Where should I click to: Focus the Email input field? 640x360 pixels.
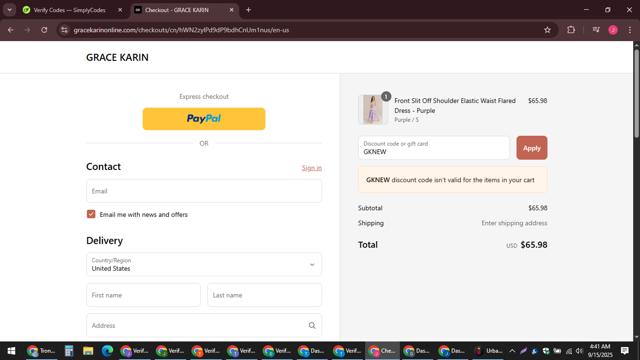(204, 191)
